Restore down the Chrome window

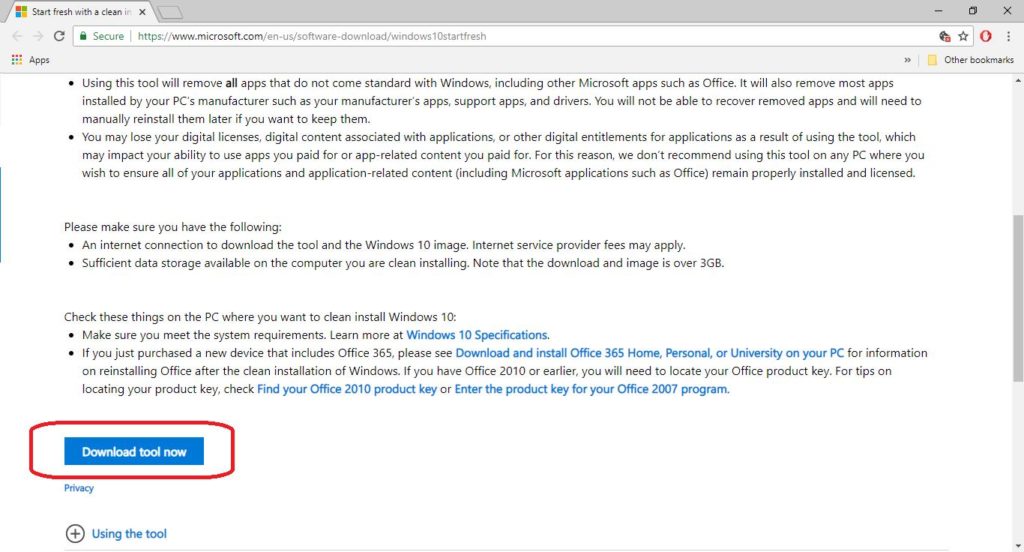973,11
